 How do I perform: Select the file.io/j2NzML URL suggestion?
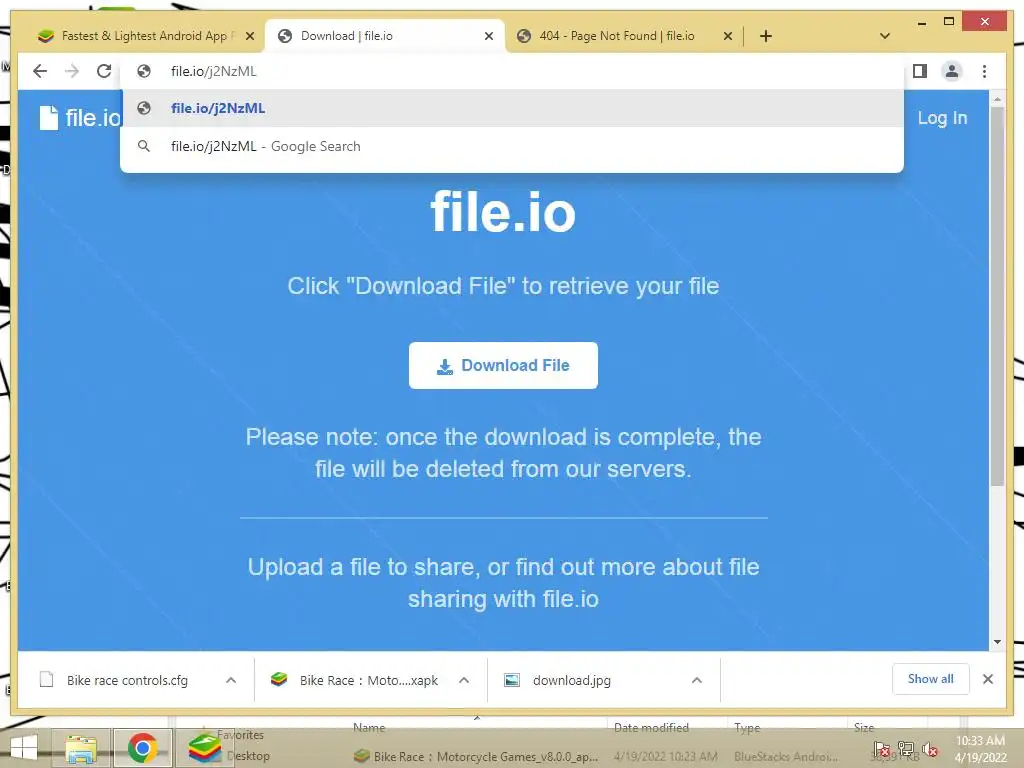512,108
